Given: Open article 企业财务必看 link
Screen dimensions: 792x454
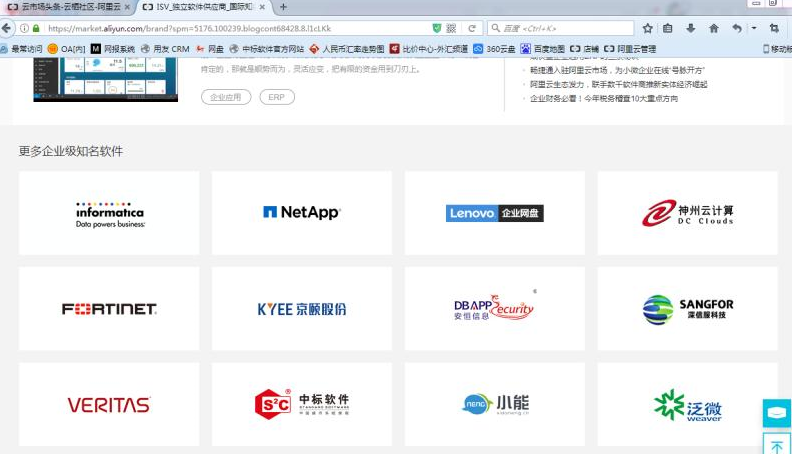Looking at the screenshot, I should [x=604, y=98].
